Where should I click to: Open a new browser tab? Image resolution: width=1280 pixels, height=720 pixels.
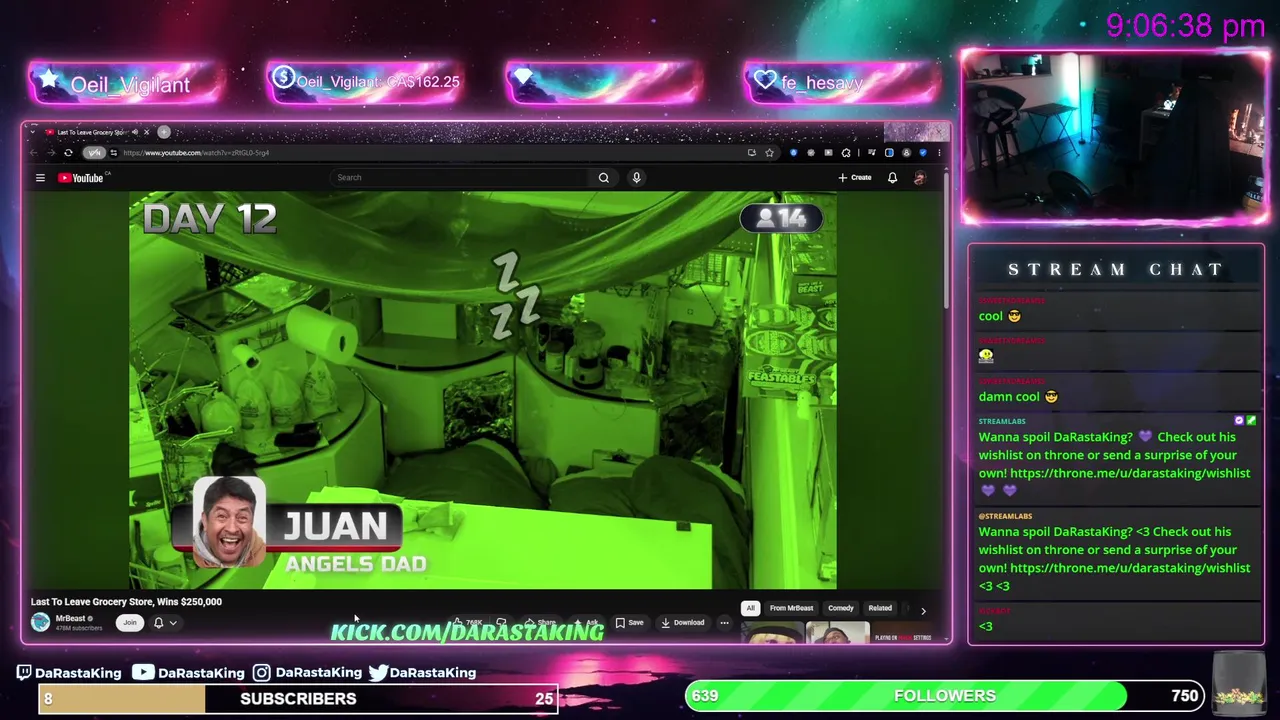coord(164,131)
